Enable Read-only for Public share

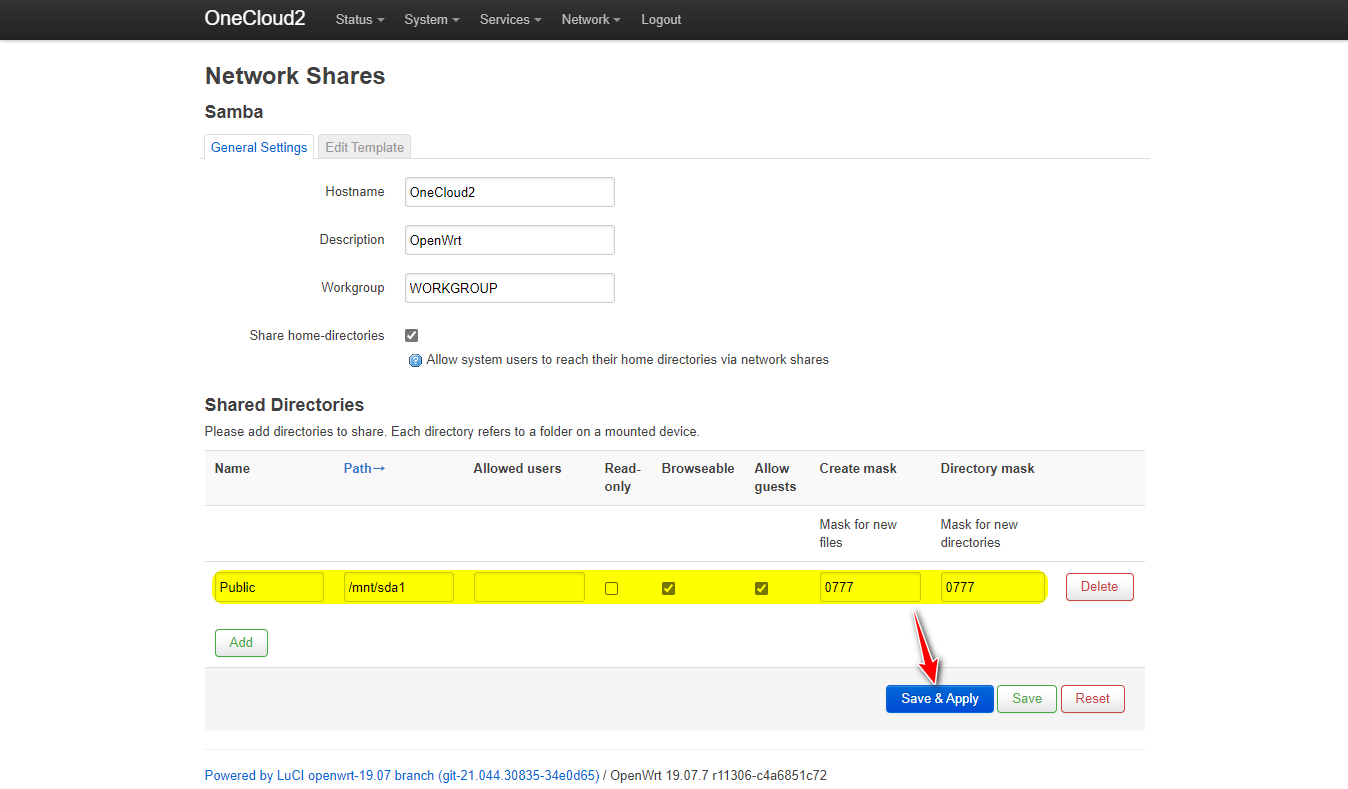tap(612, 588)
